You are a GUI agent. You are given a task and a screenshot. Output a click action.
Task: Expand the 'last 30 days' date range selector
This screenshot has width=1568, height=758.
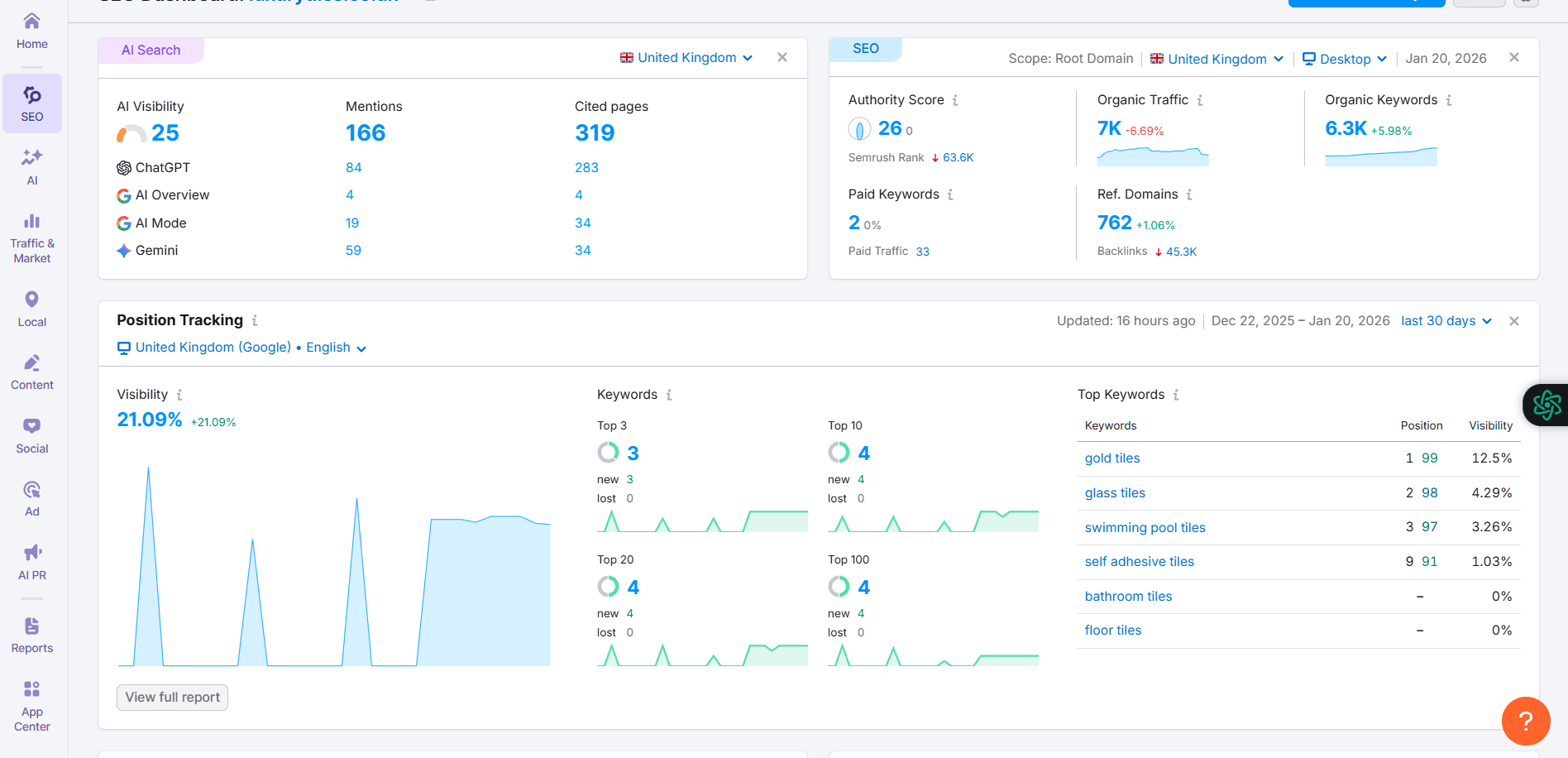[1446, 320]
